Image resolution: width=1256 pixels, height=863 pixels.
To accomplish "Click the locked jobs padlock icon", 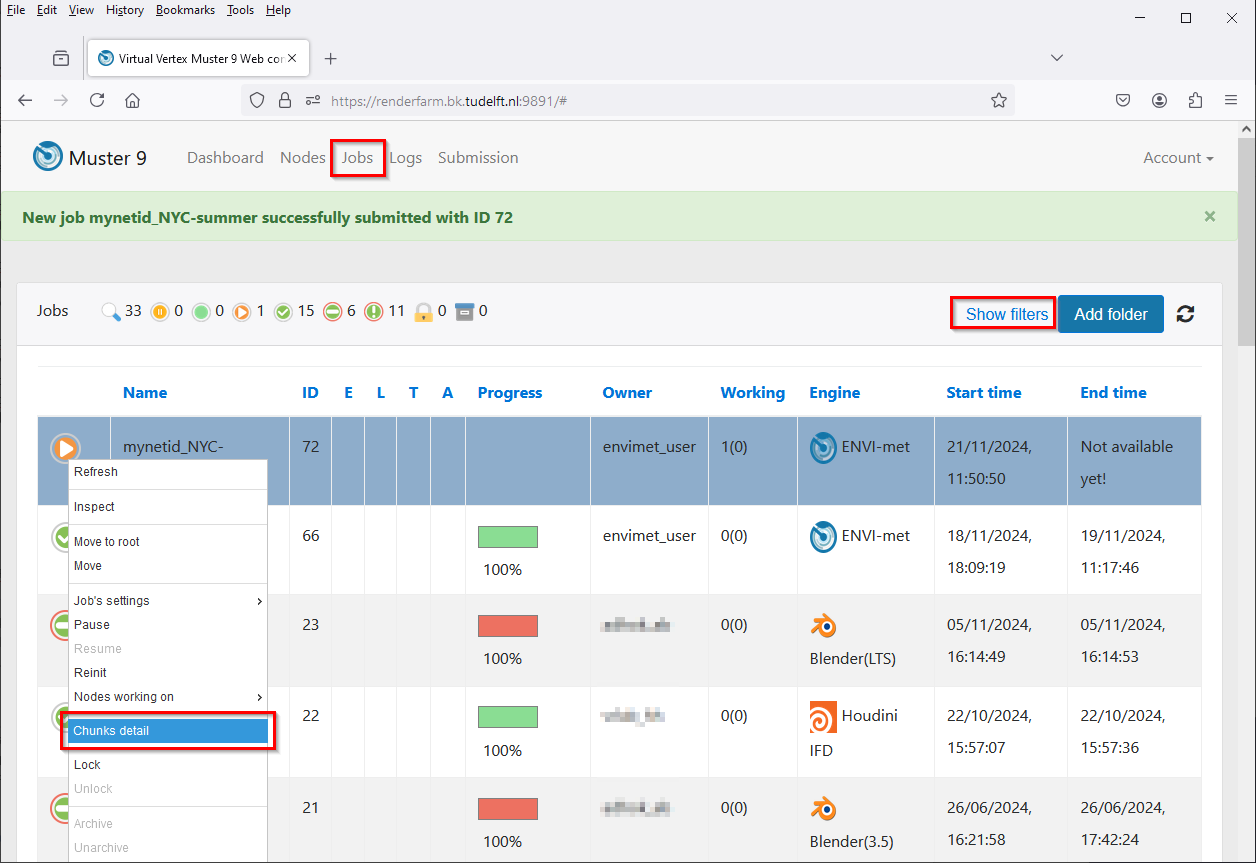I will coord(422,310).
